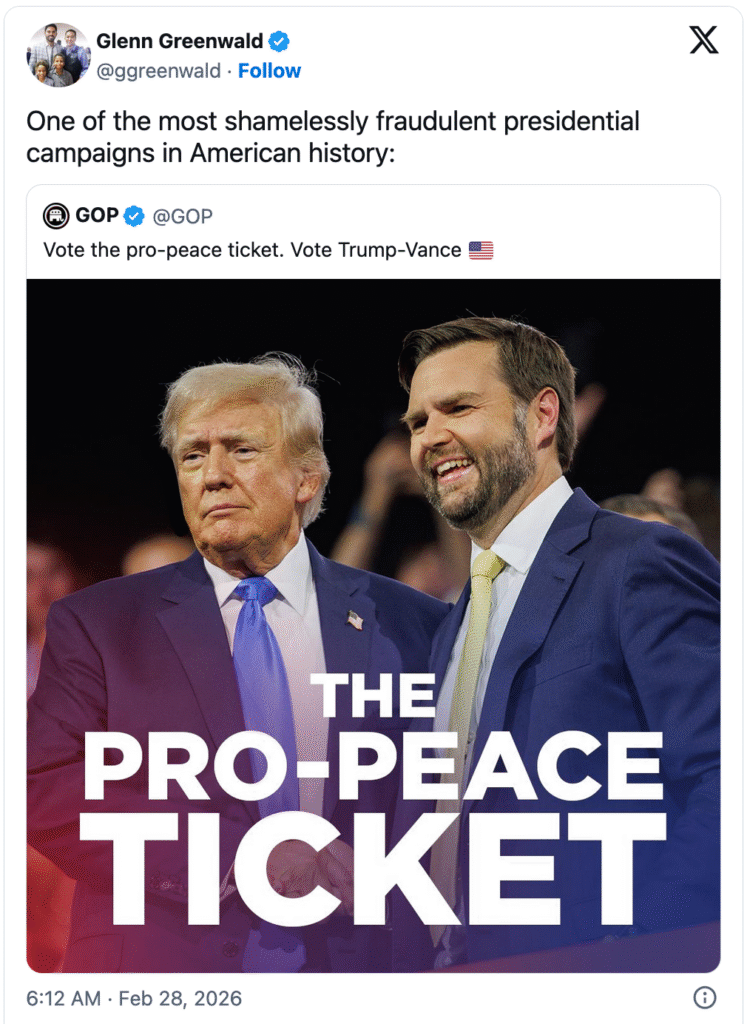750x1024 pixels.
Task: Open the info icon below the post
Action: [x=705, y=997]
